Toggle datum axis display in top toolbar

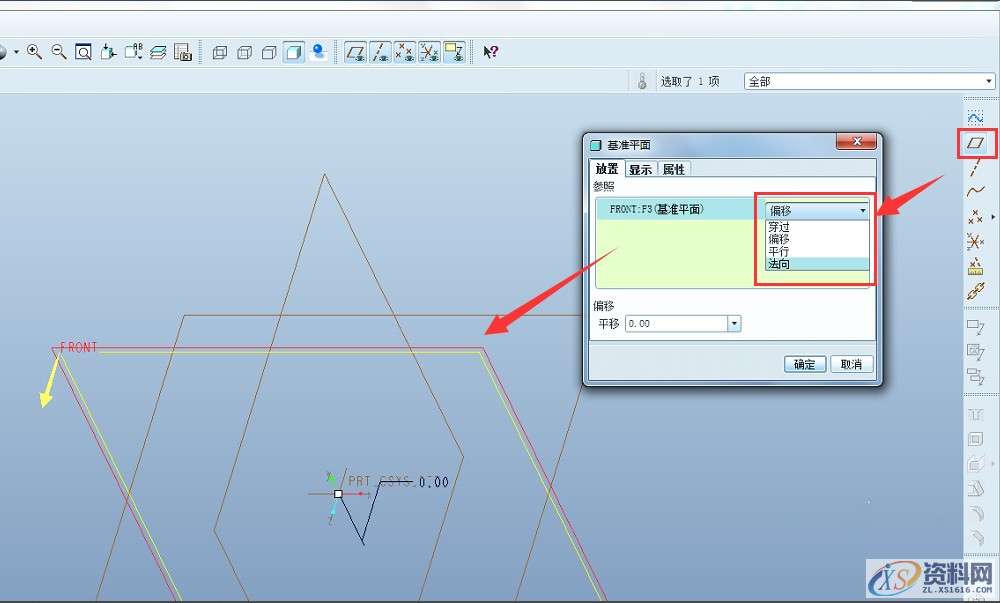(380, 51)
